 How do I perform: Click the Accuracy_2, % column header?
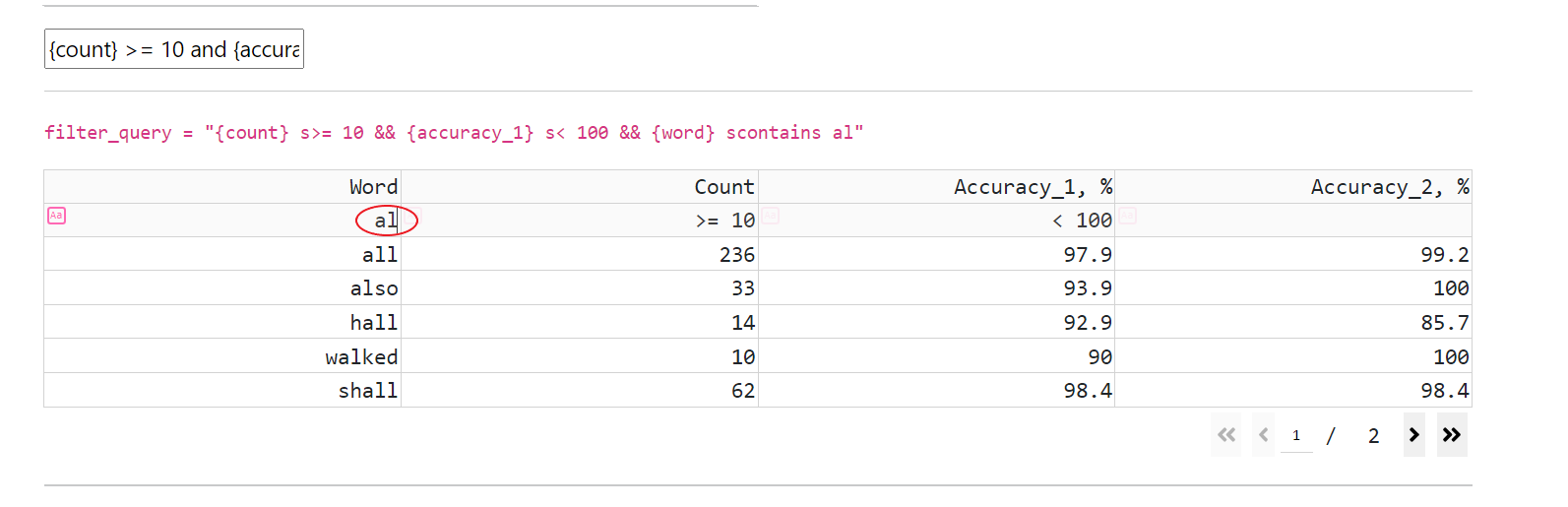(x=1389, y=187)
